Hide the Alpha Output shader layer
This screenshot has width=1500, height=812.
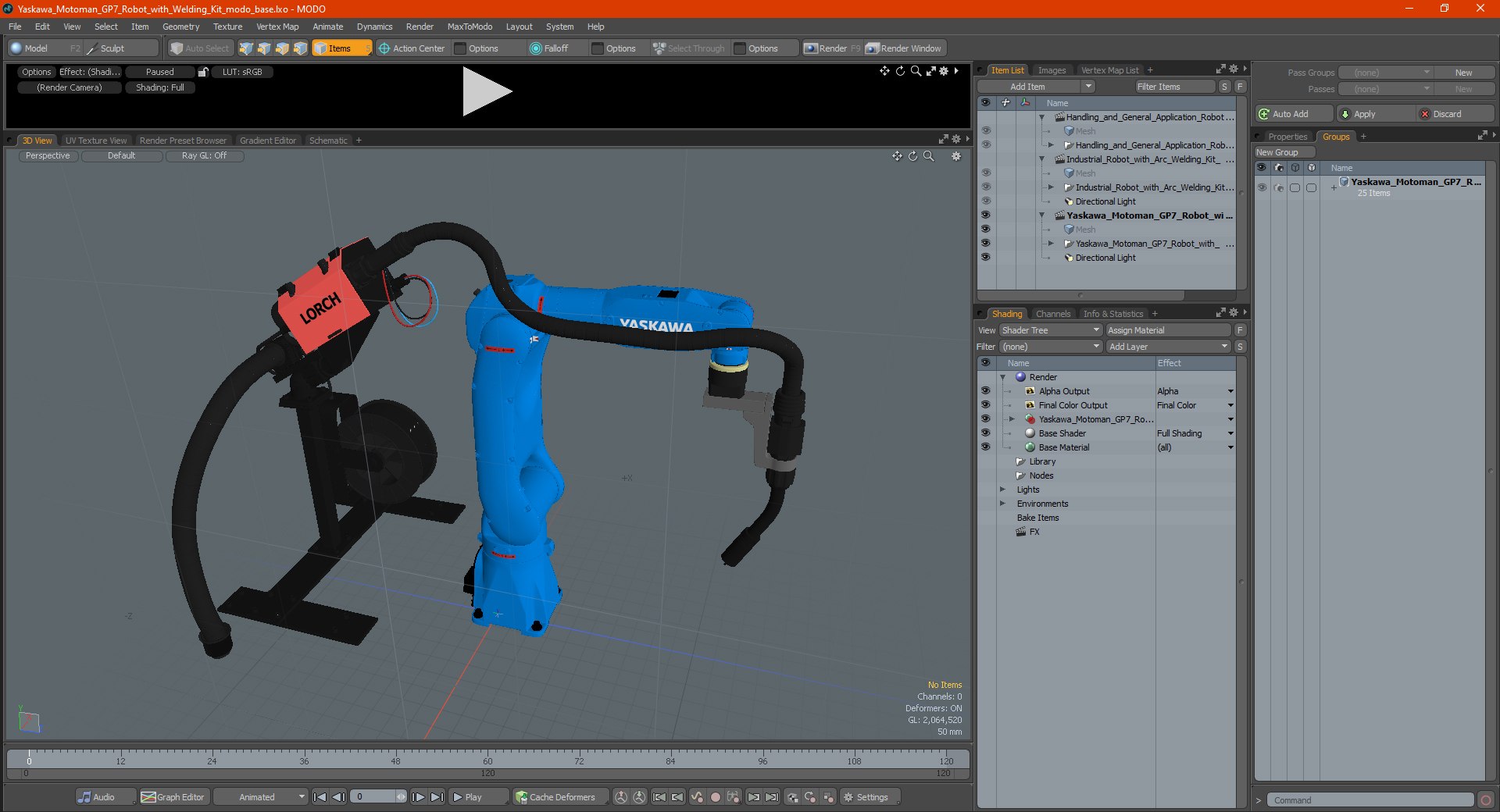pyautogui.click(x=985, y=390)
